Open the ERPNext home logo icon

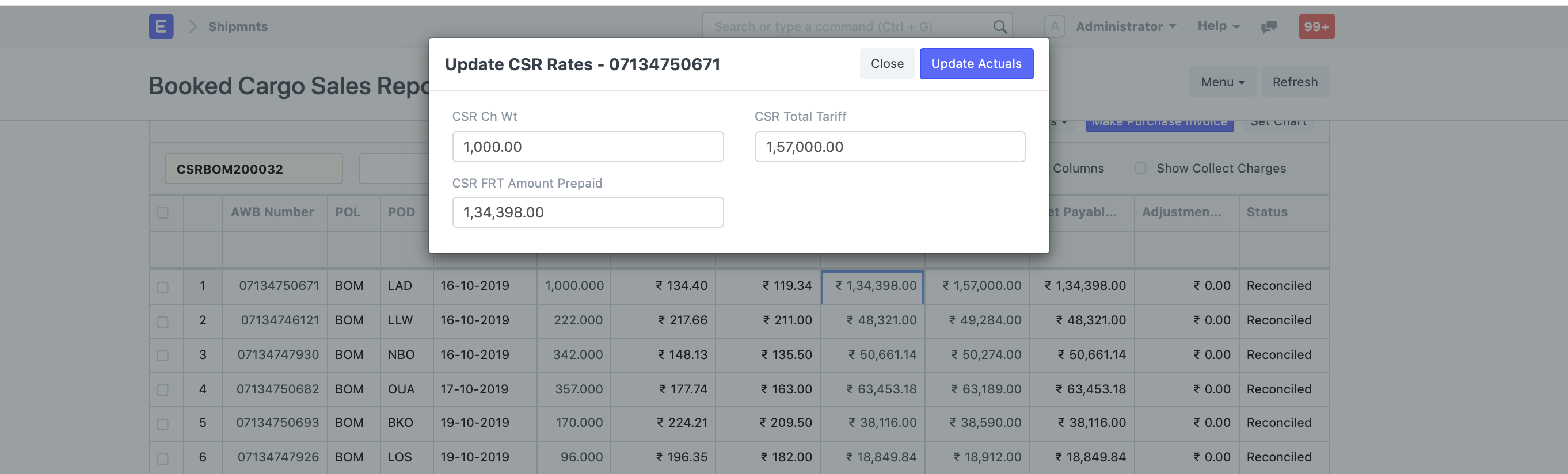coord(161,26)
